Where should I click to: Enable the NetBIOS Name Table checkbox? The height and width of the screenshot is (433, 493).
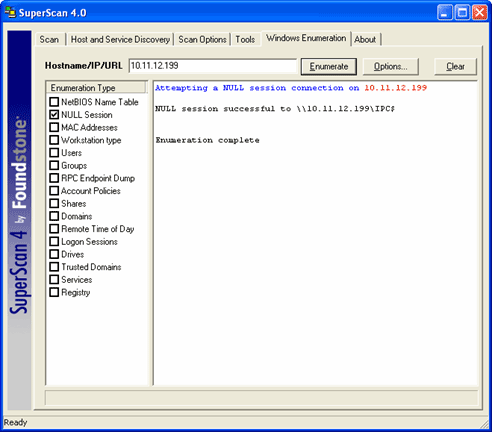pos(54,102)
